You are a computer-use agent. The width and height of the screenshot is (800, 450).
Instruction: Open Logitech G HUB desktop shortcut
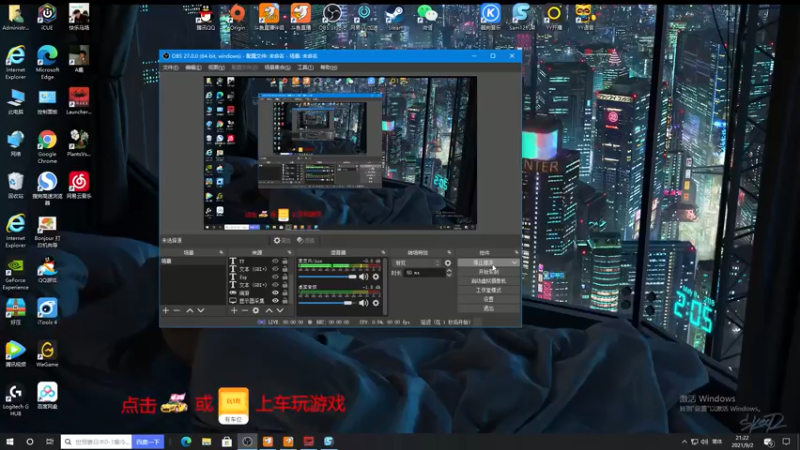(x=15, y=400)
